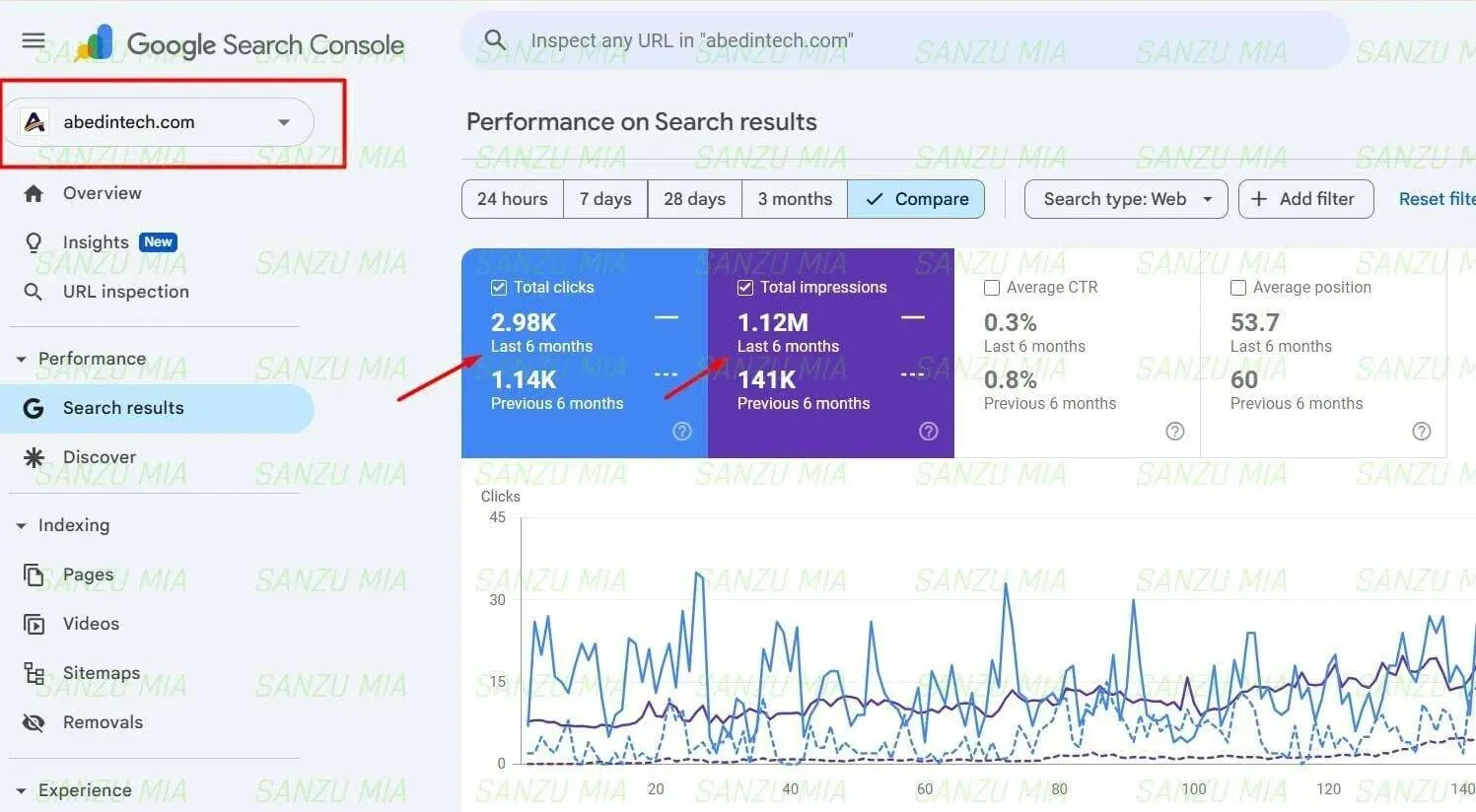This screenshot has width=1476, height=812.
Task: Switch to the 28 days tab
Action: (694, 198)
